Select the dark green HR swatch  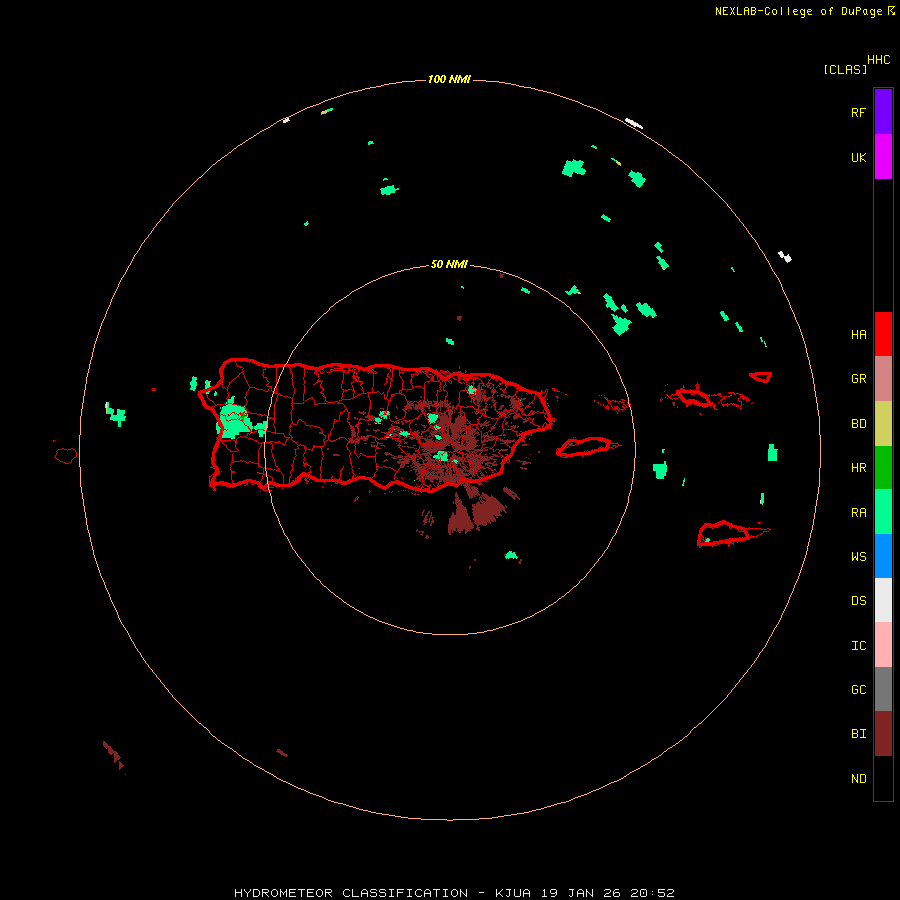tap(883, 468)
